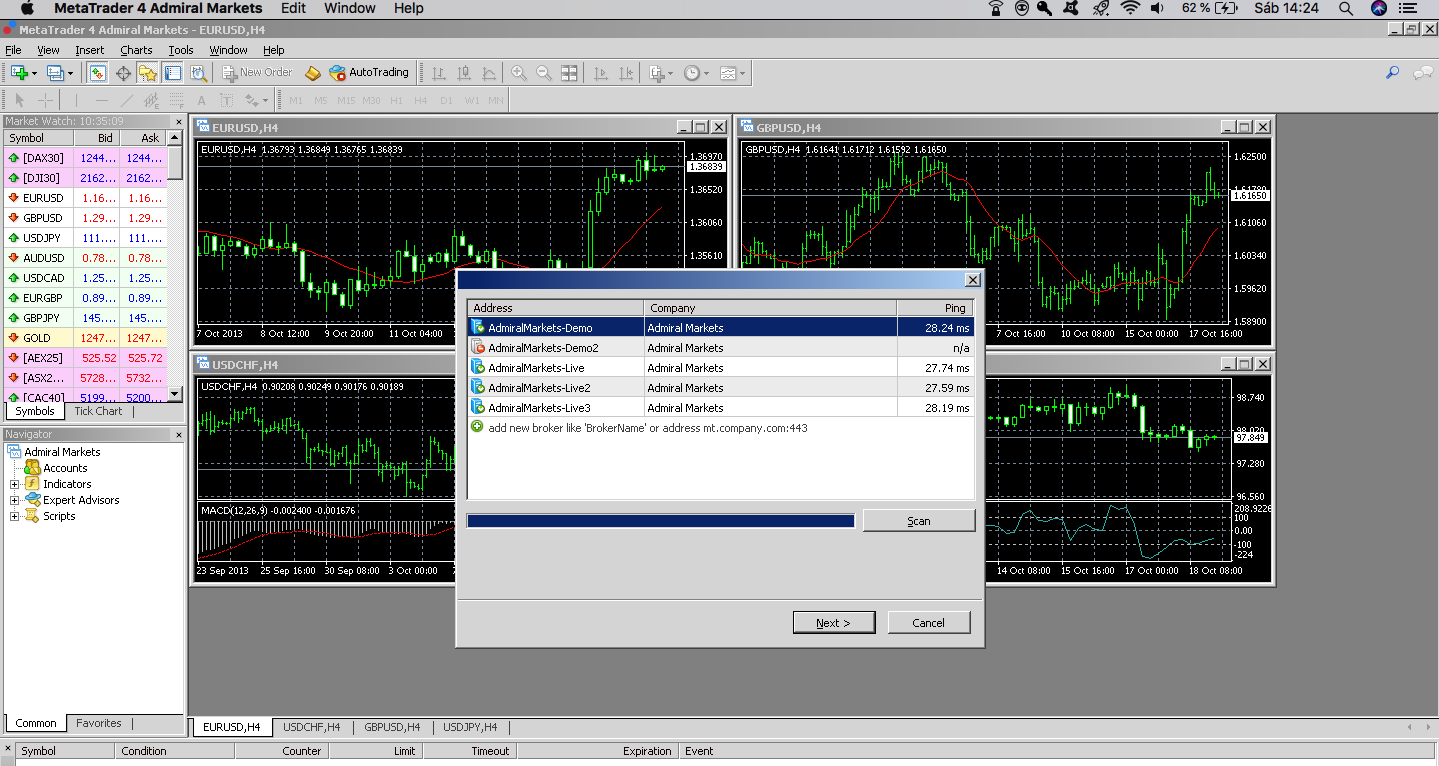This screenshot has width=1439, height=766.
Task: Toggle the Navigator star-folder icon
Action: (148, 73)
